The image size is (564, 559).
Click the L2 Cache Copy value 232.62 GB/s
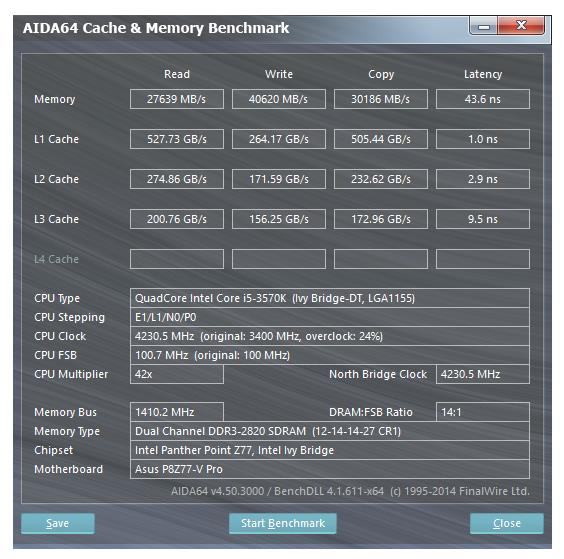[x=381, y=179]
